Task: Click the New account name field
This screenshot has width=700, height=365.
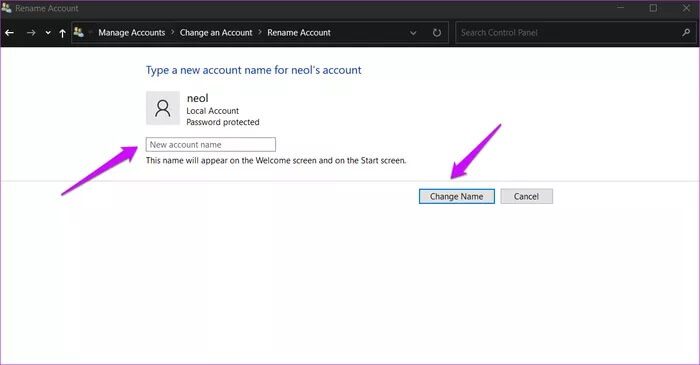Action: click(x=211, y=145)
